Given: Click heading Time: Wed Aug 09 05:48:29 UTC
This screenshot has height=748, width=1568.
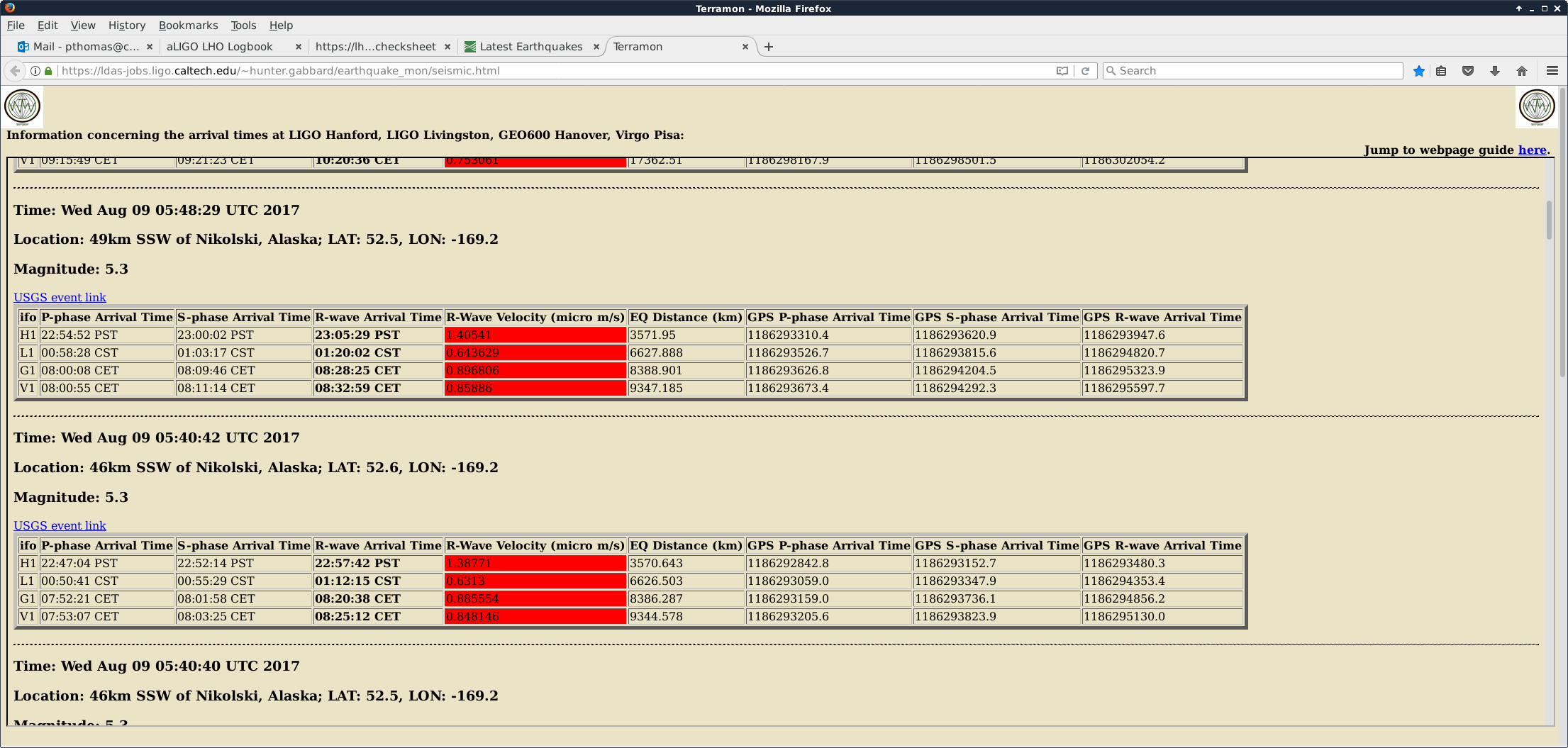Looking at the screenshot, I should pos(157,211).
